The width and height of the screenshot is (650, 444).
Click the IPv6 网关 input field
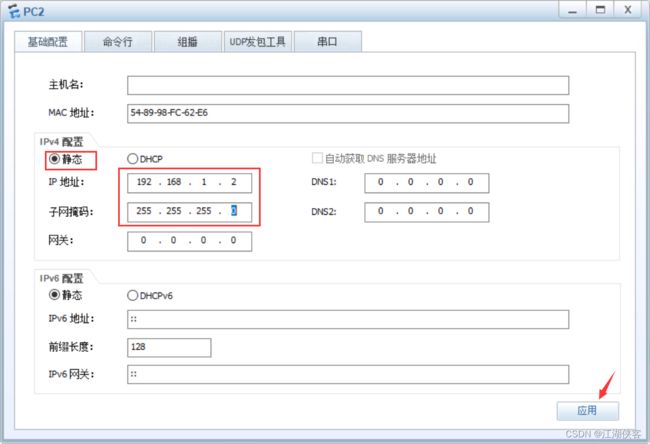pyautogui.click(x=348, y=374)
